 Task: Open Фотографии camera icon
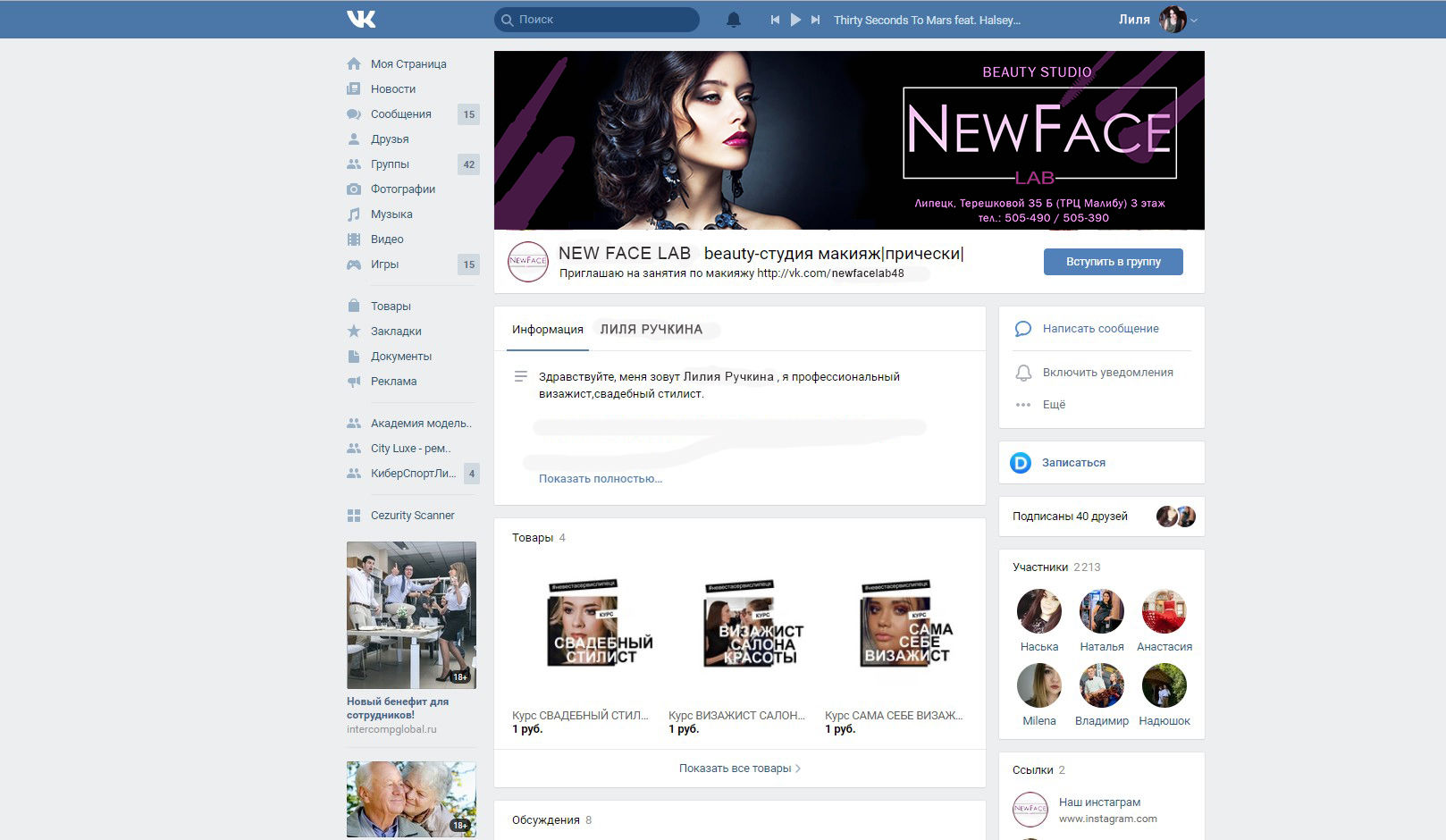(354, 189)
